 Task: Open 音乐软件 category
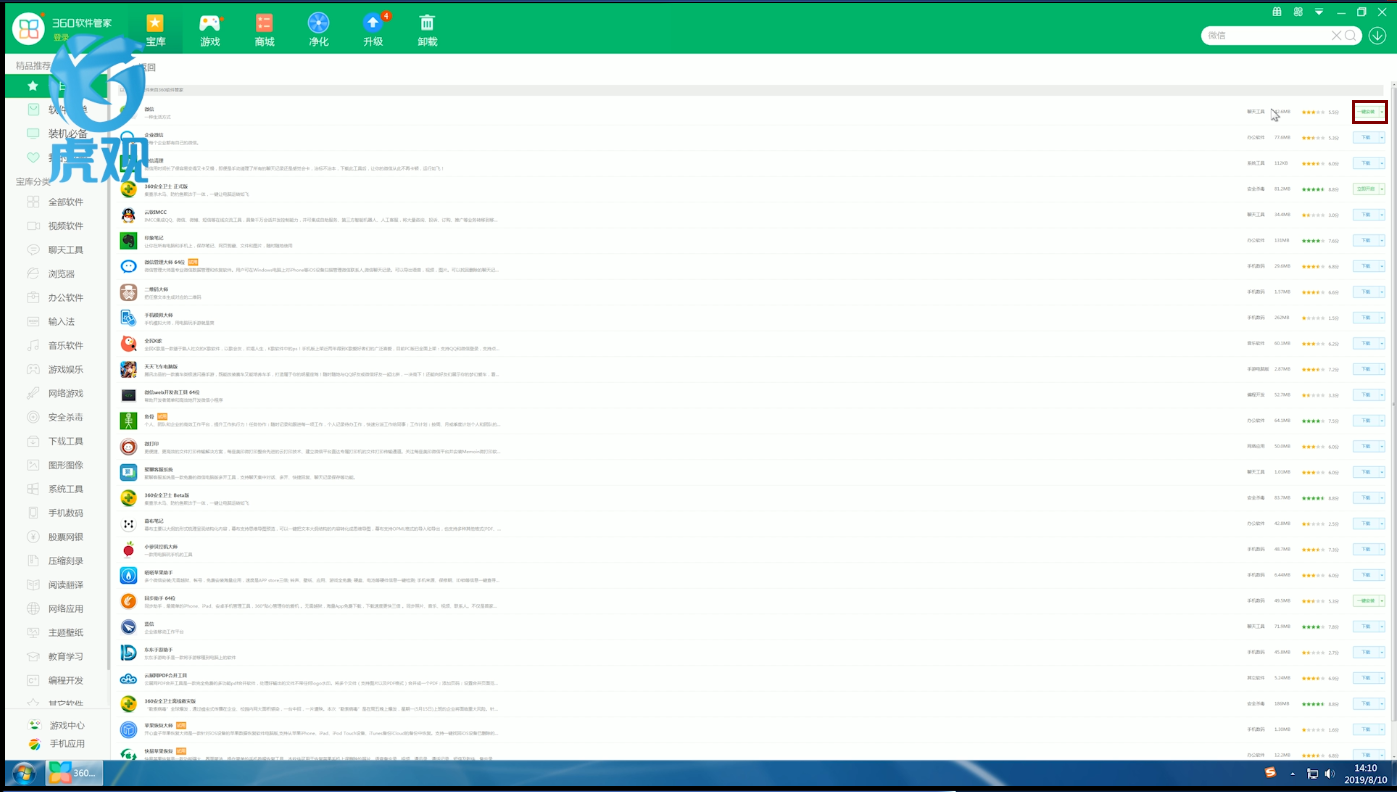(x=66, y=346)
